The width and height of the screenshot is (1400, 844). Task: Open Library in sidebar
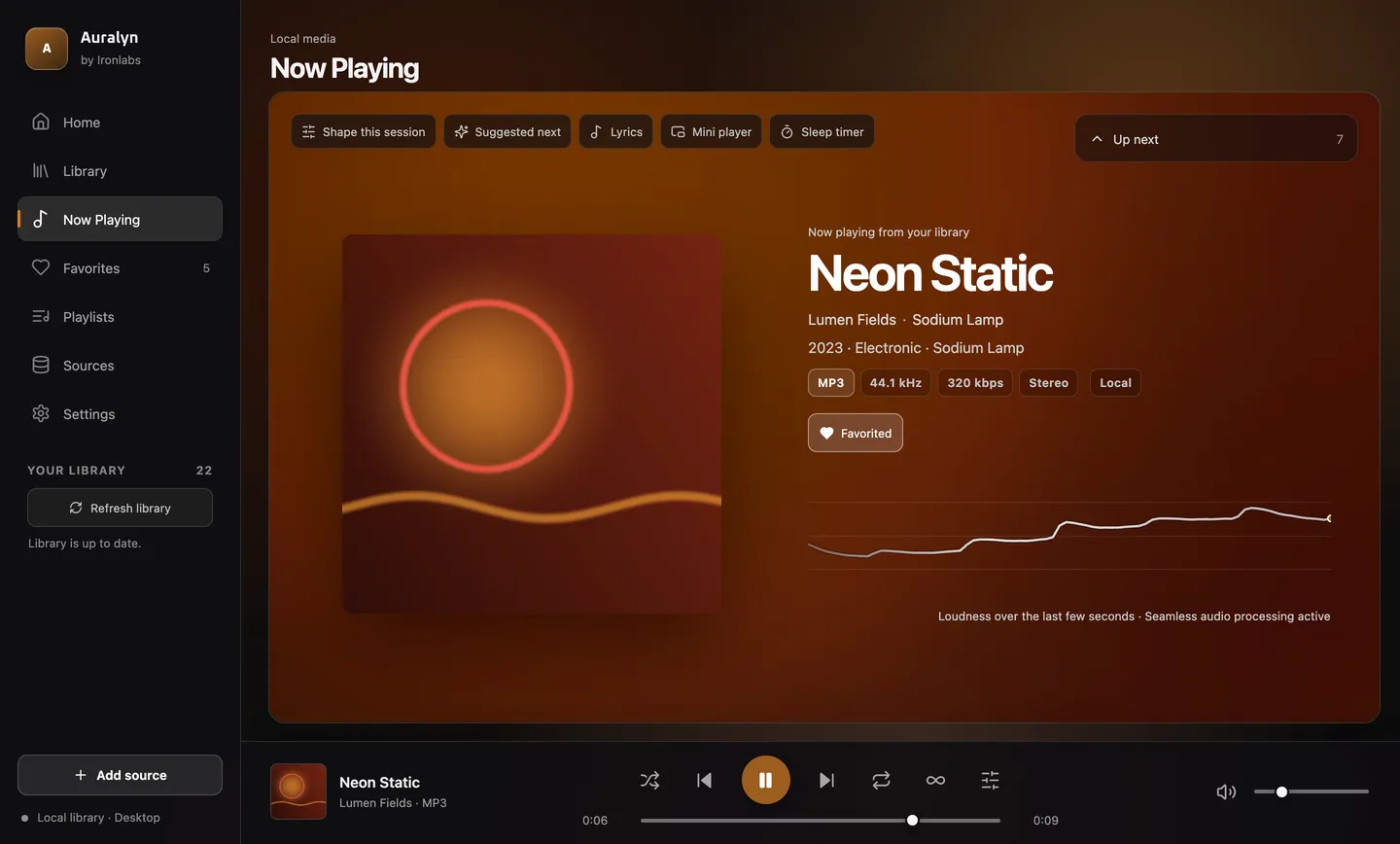tap(120, 171)
